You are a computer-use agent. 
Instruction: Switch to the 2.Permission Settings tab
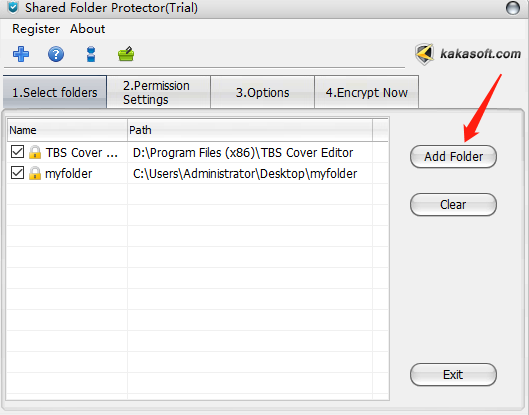click(159, 92)
